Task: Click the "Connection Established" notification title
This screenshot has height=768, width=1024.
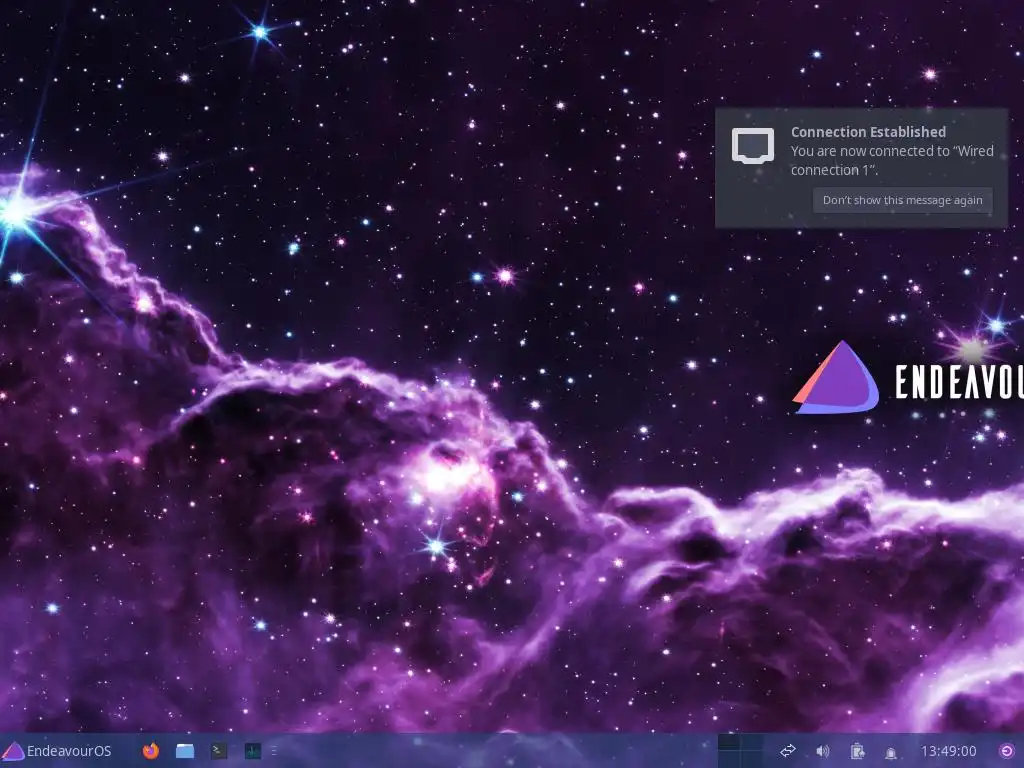Action: pyautogui.click(x=868, y=132)
